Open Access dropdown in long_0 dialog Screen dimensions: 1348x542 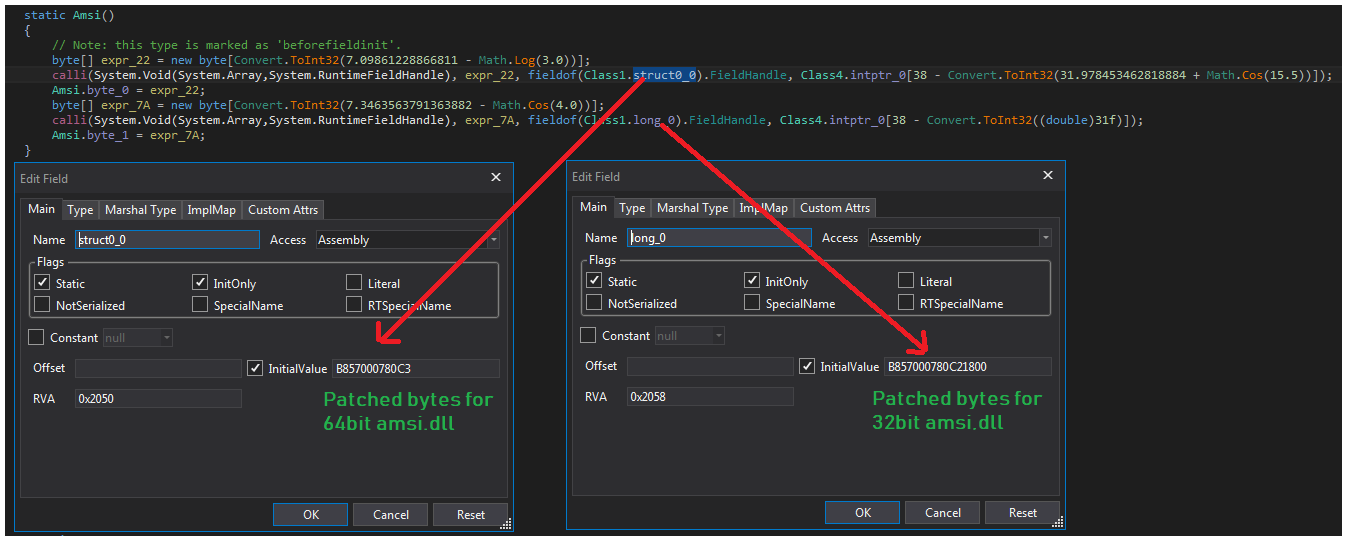pos(960,238)
